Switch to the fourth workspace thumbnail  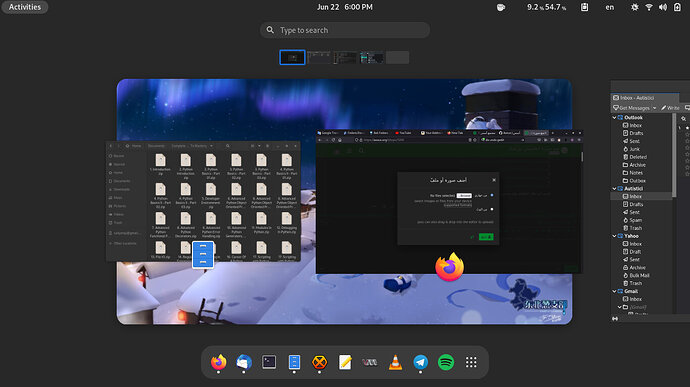(x=371, y=57)
